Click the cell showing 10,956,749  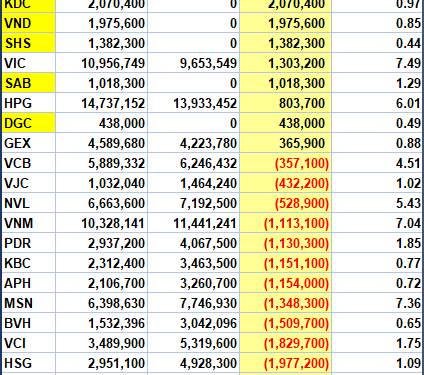[x=102, y=63]
